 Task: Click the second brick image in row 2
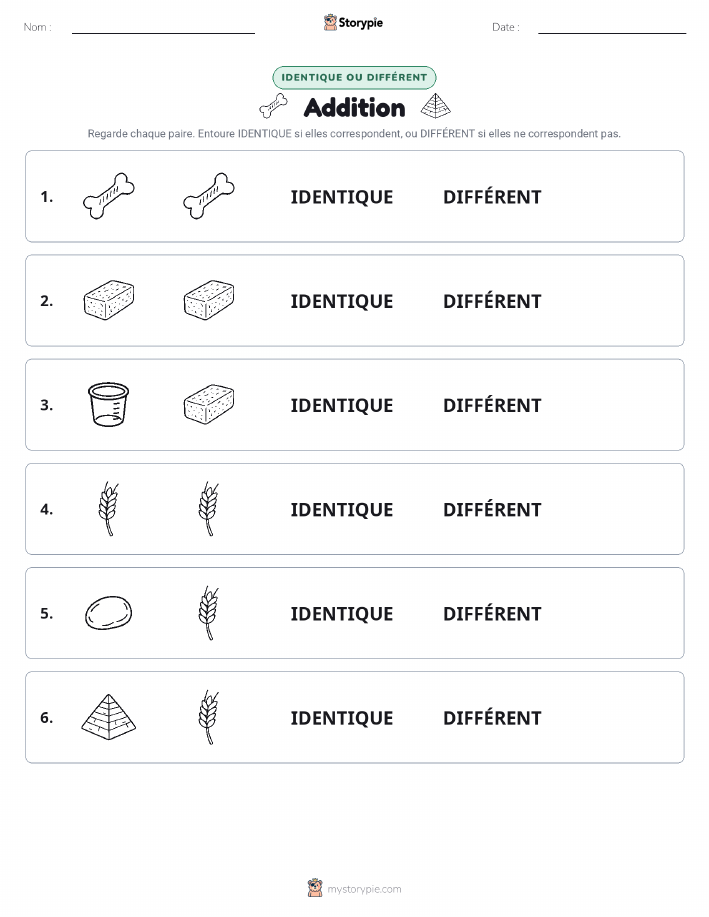[209, 301]
